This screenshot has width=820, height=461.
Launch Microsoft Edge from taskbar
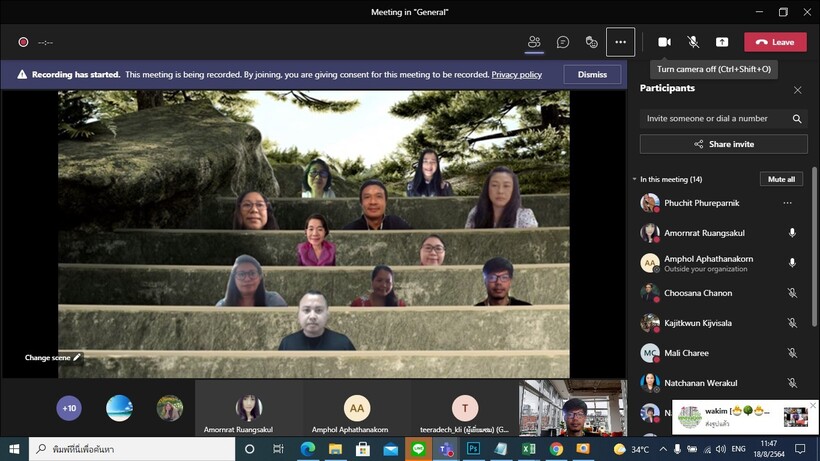point(308,449)
